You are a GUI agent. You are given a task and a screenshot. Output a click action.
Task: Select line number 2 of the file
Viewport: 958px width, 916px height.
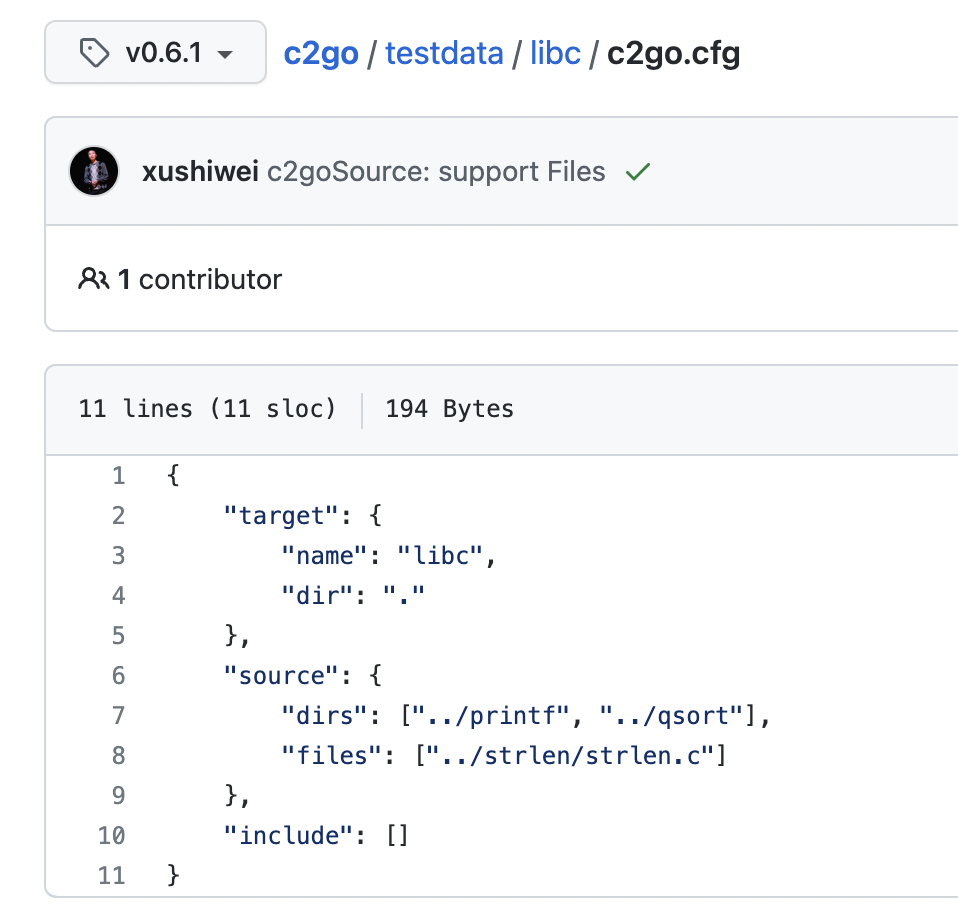(119, 516)
